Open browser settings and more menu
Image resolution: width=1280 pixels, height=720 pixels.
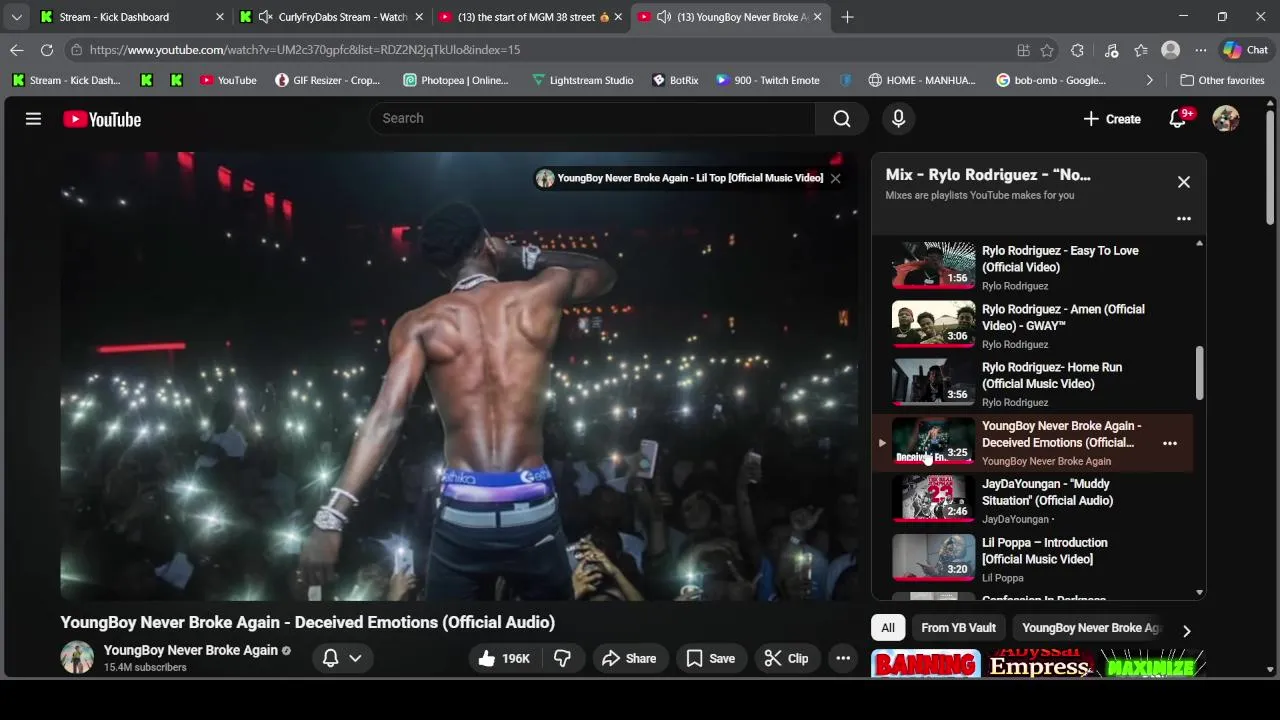1201,50
